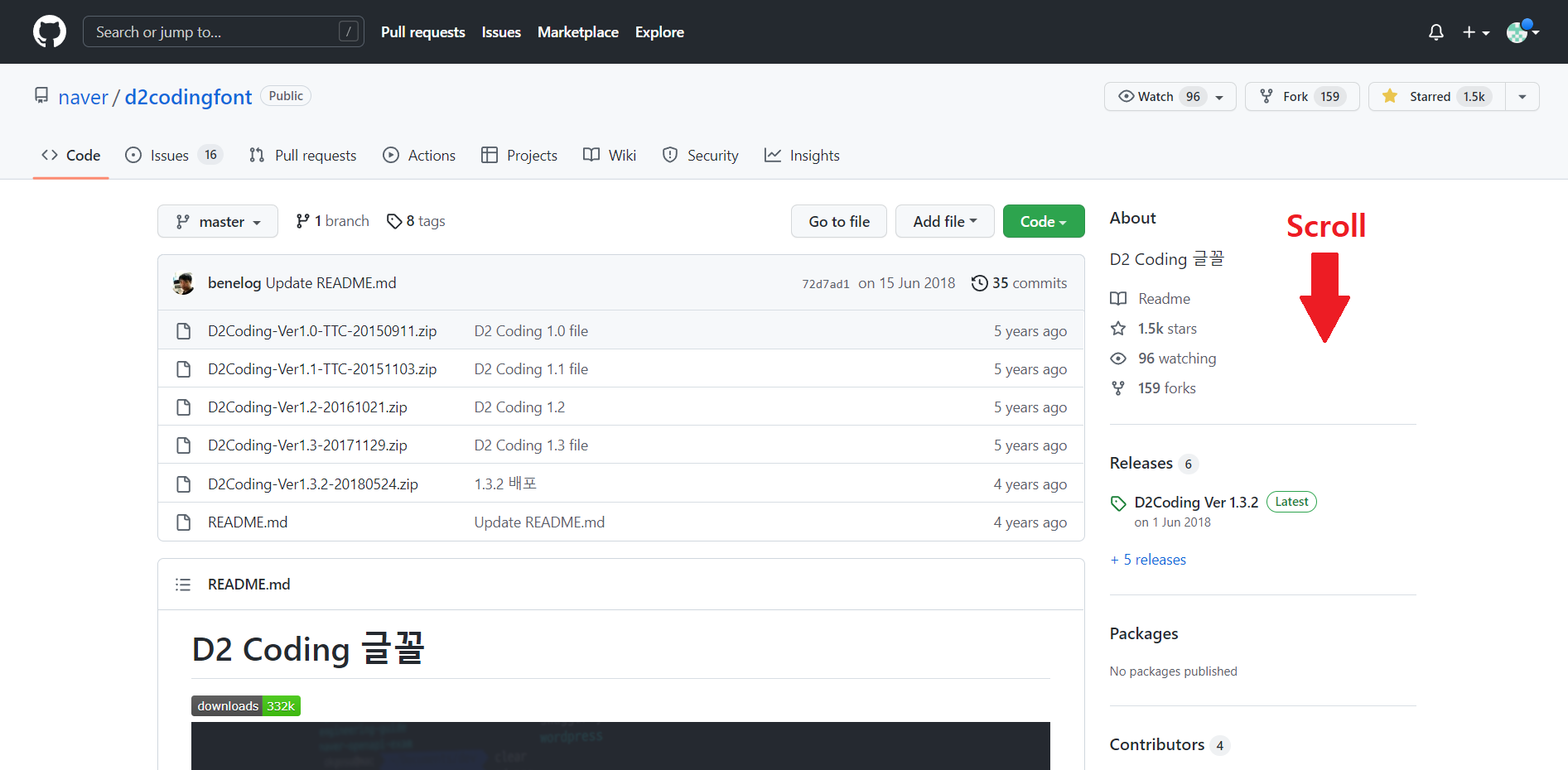
Task: Open D2Coding-Ver1.0-TTC-20150911.zip
Action: click(x=322, y=331)
